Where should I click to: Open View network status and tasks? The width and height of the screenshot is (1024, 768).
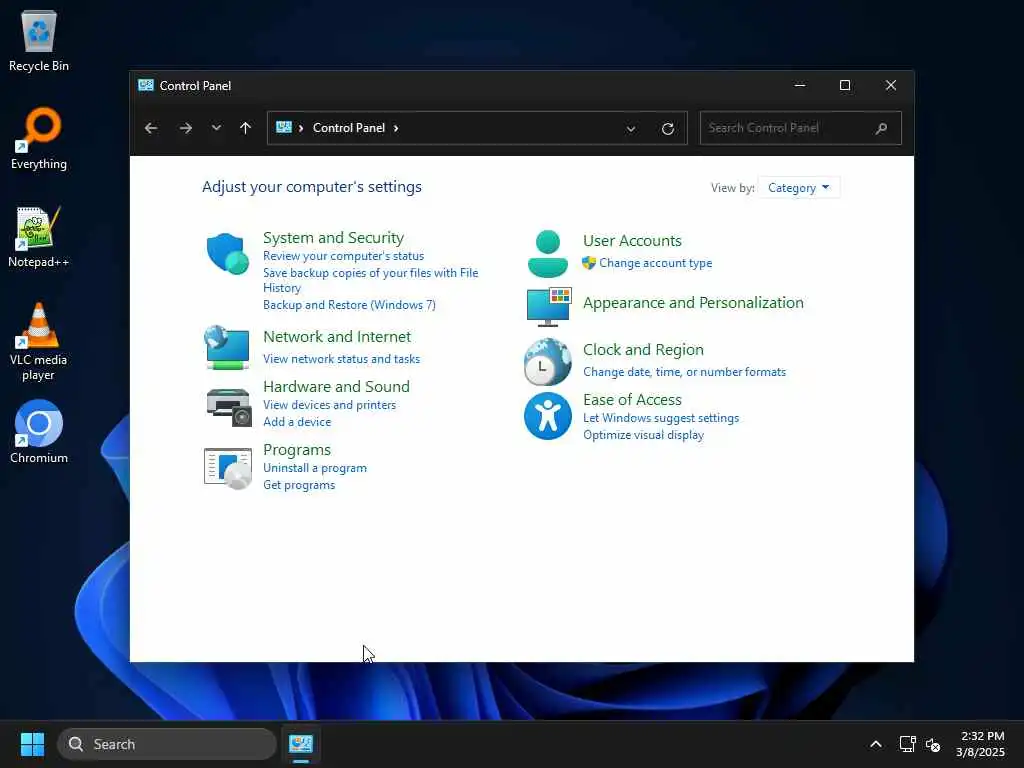point(342,359)
